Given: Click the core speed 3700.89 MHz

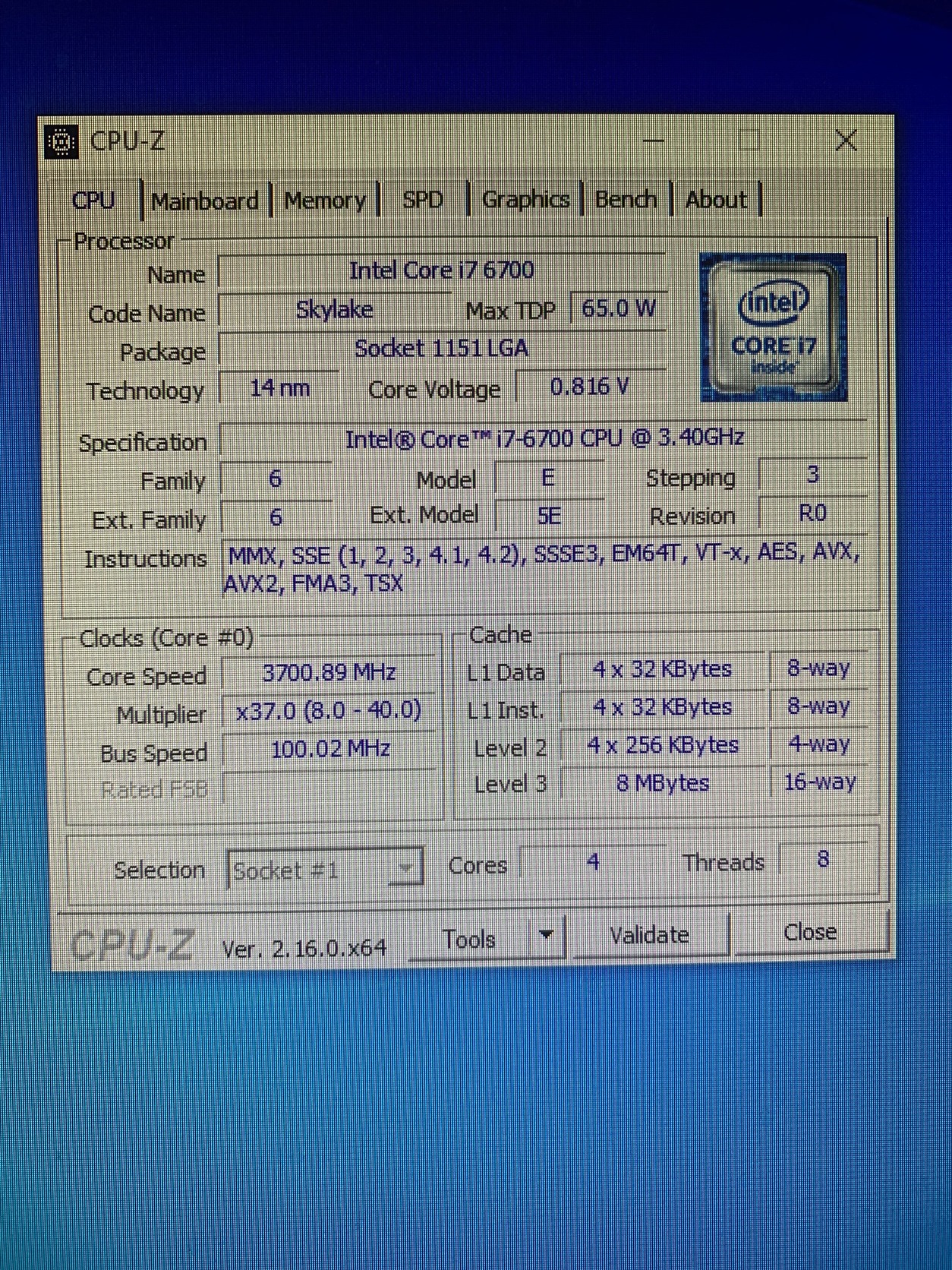Looking at the screenshot, I should [329, 673].
